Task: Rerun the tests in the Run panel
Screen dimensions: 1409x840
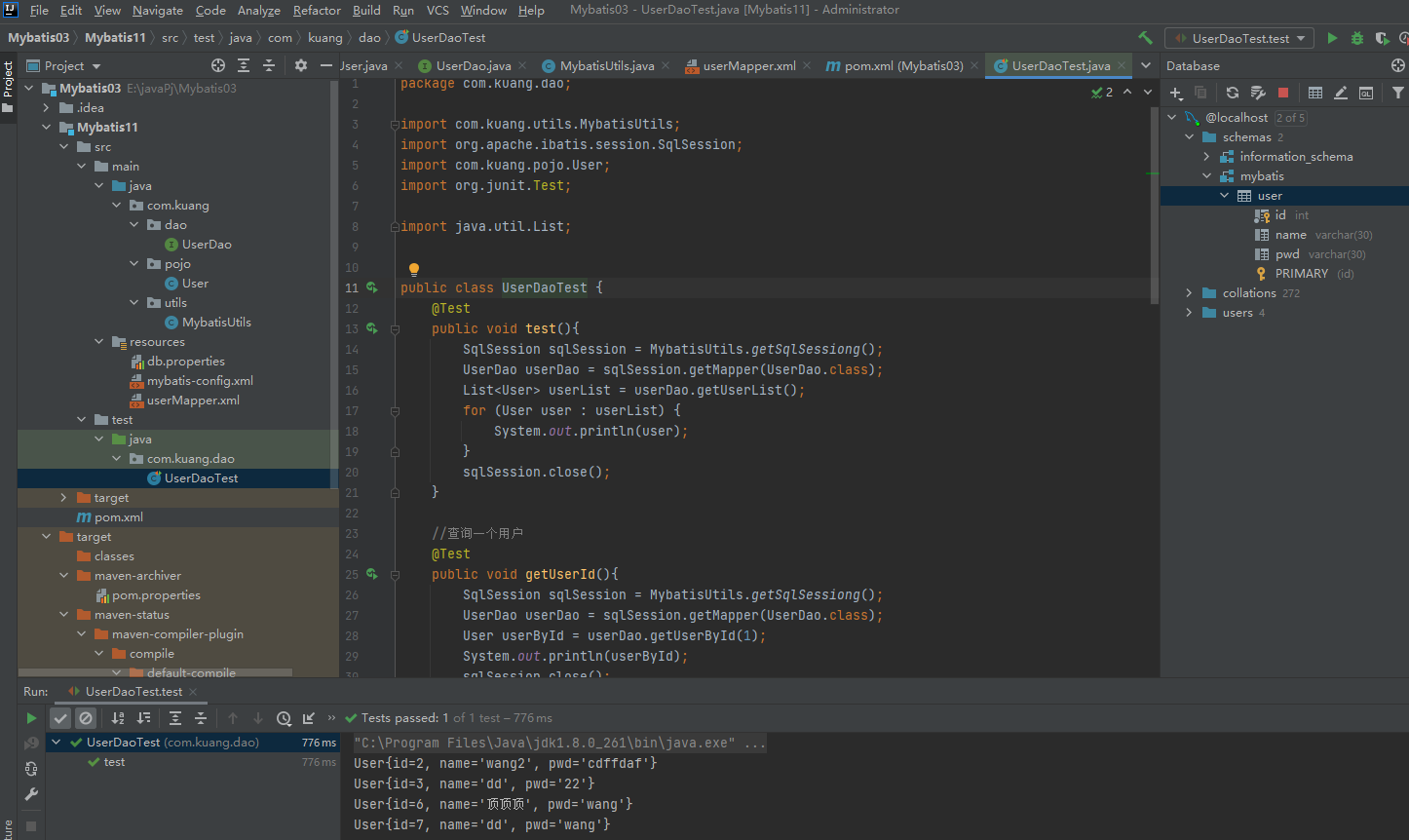Action: [31, 718]
